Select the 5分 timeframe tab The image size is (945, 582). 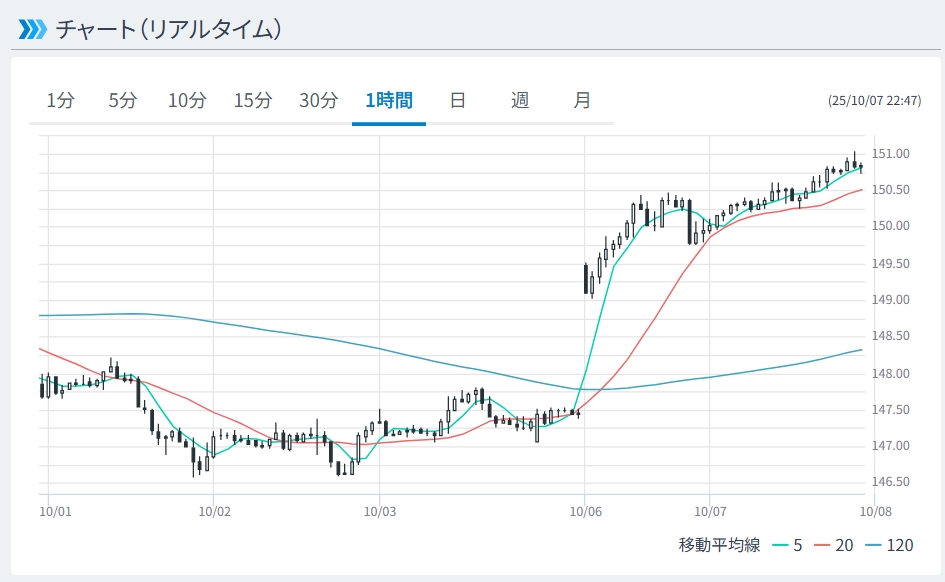tap(122, 100)
